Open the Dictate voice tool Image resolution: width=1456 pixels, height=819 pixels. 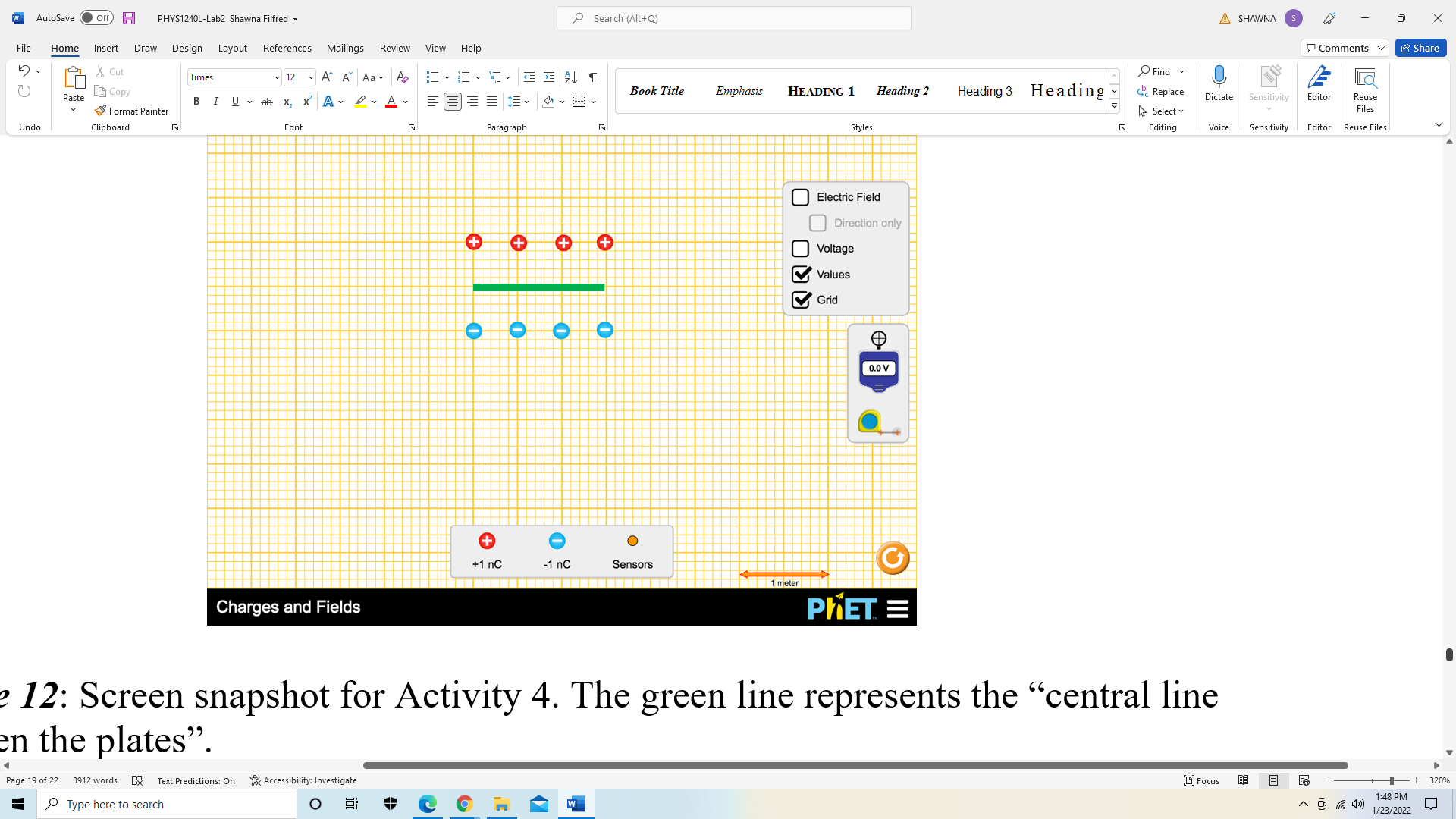tap(1218, 83)
